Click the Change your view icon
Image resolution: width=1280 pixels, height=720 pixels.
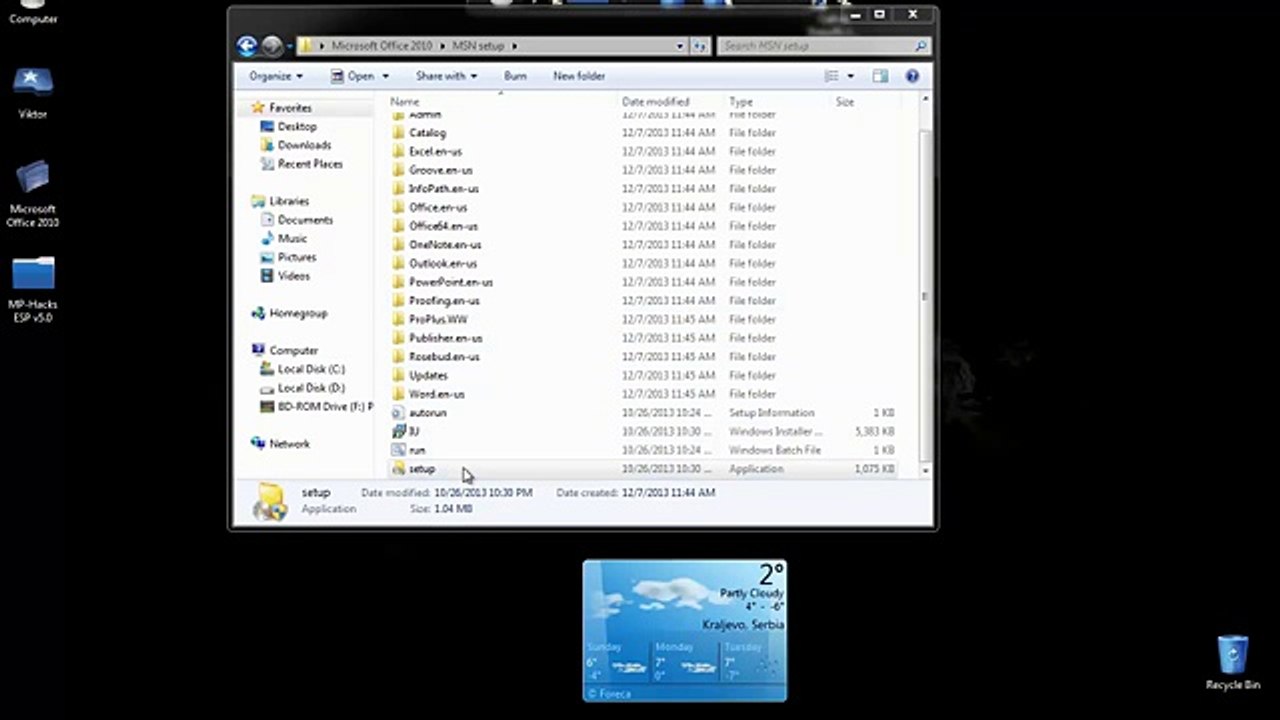pyautogui.click(x=831, y=76)
